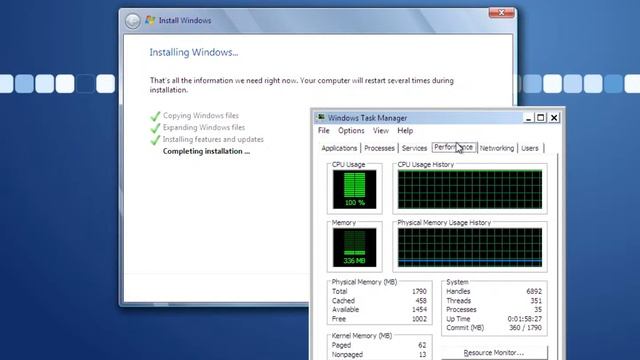Click the checkmark beside Installing features and updates

pyautogui.click(x=155, y=140)
